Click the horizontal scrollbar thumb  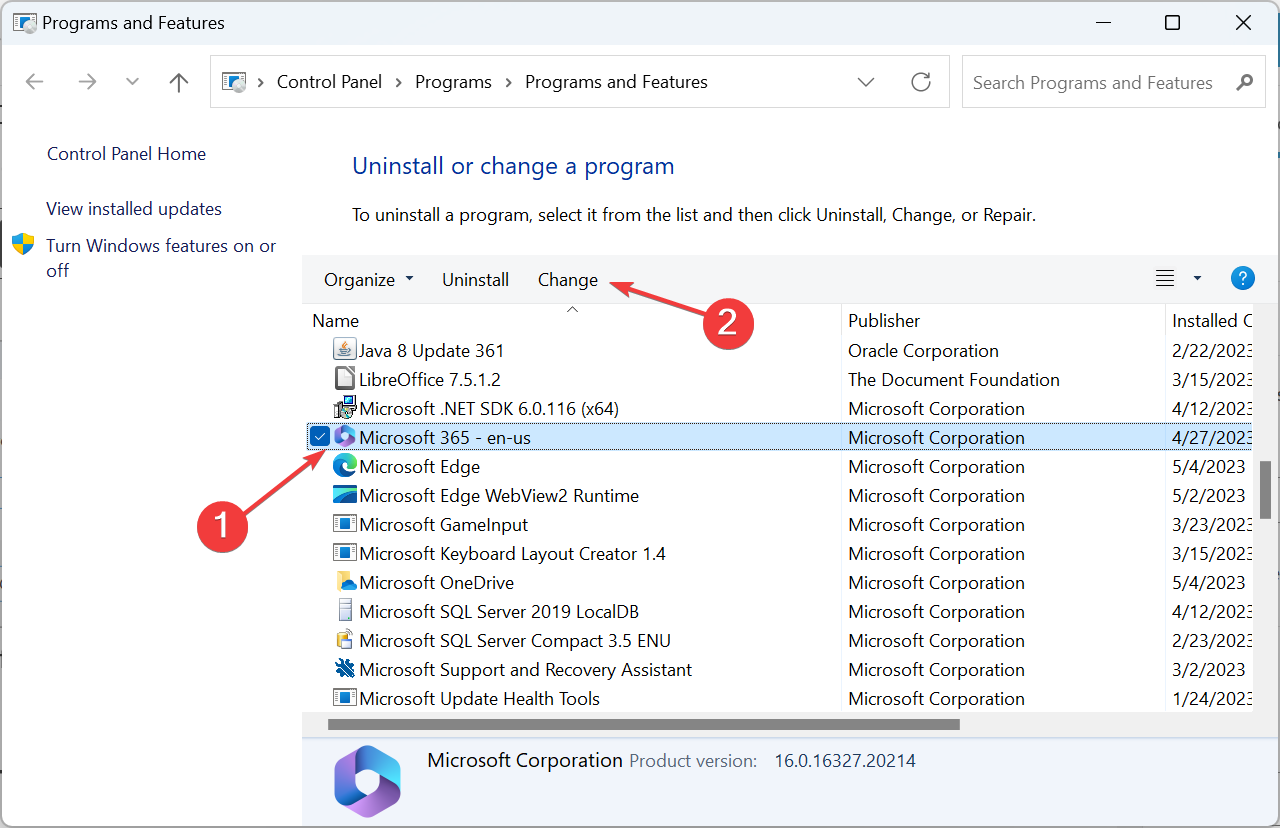tap(644, 724)
